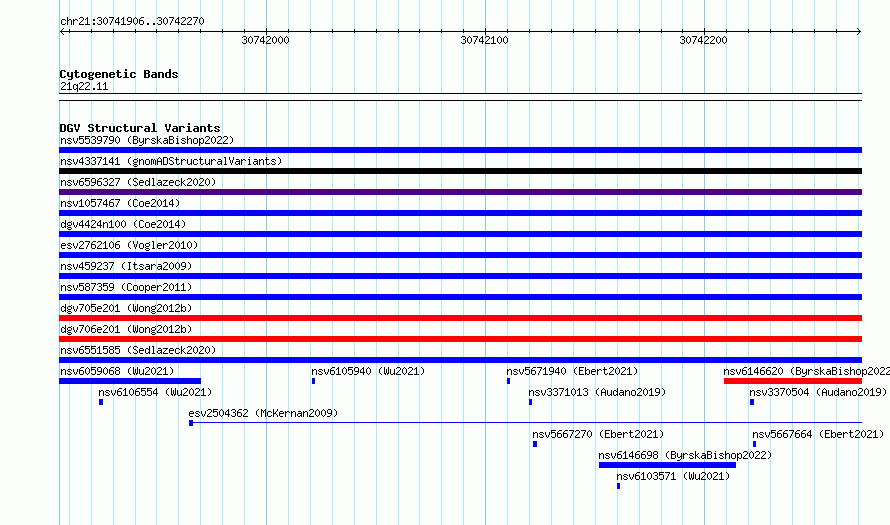Select the small marker under nsv3370504
This screenshot has height=525, width=890.
(x=752, y=402)
